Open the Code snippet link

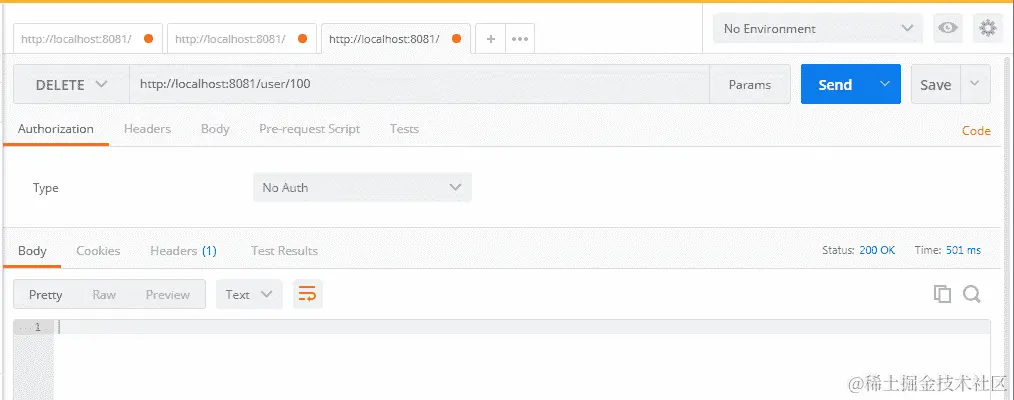976,131
